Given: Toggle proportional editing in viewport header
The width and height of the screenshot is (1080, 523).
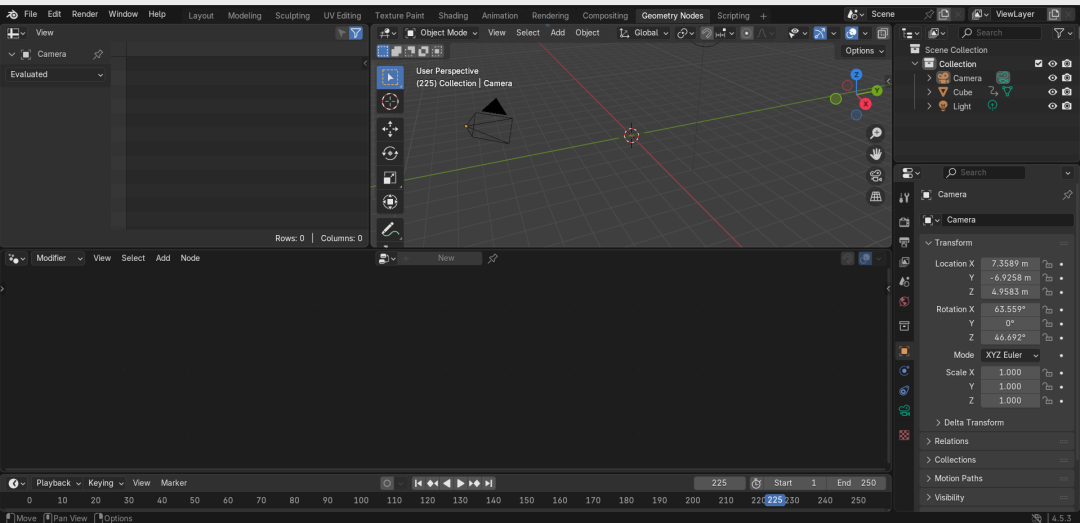Looking at the screenshot, I should (747, 33).
